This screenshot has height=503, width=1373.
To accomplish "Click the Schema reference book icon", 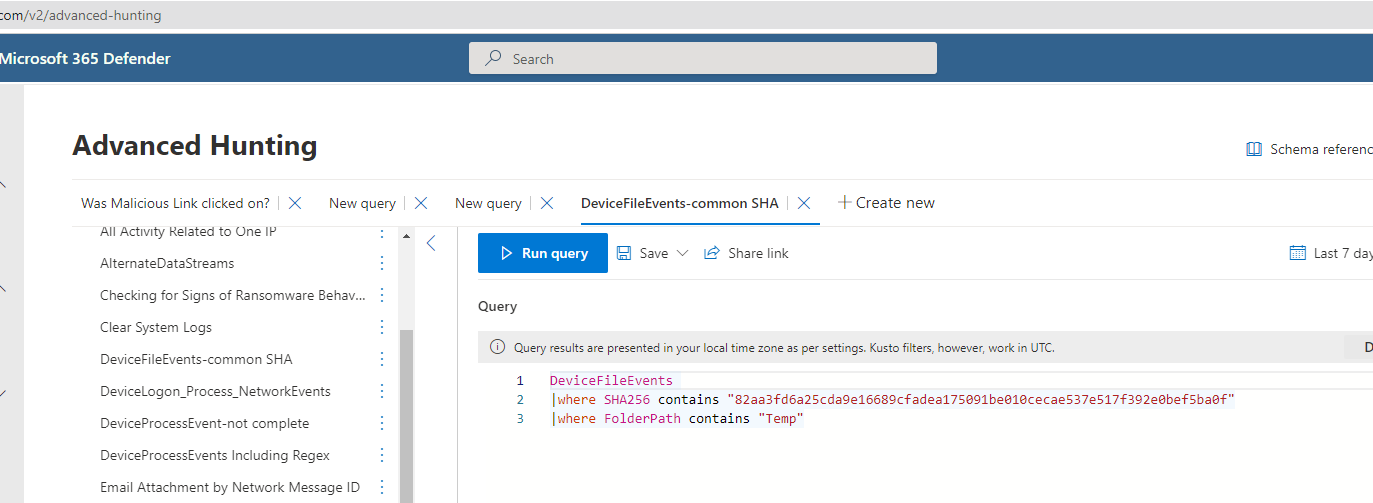I will [1253, 149].
